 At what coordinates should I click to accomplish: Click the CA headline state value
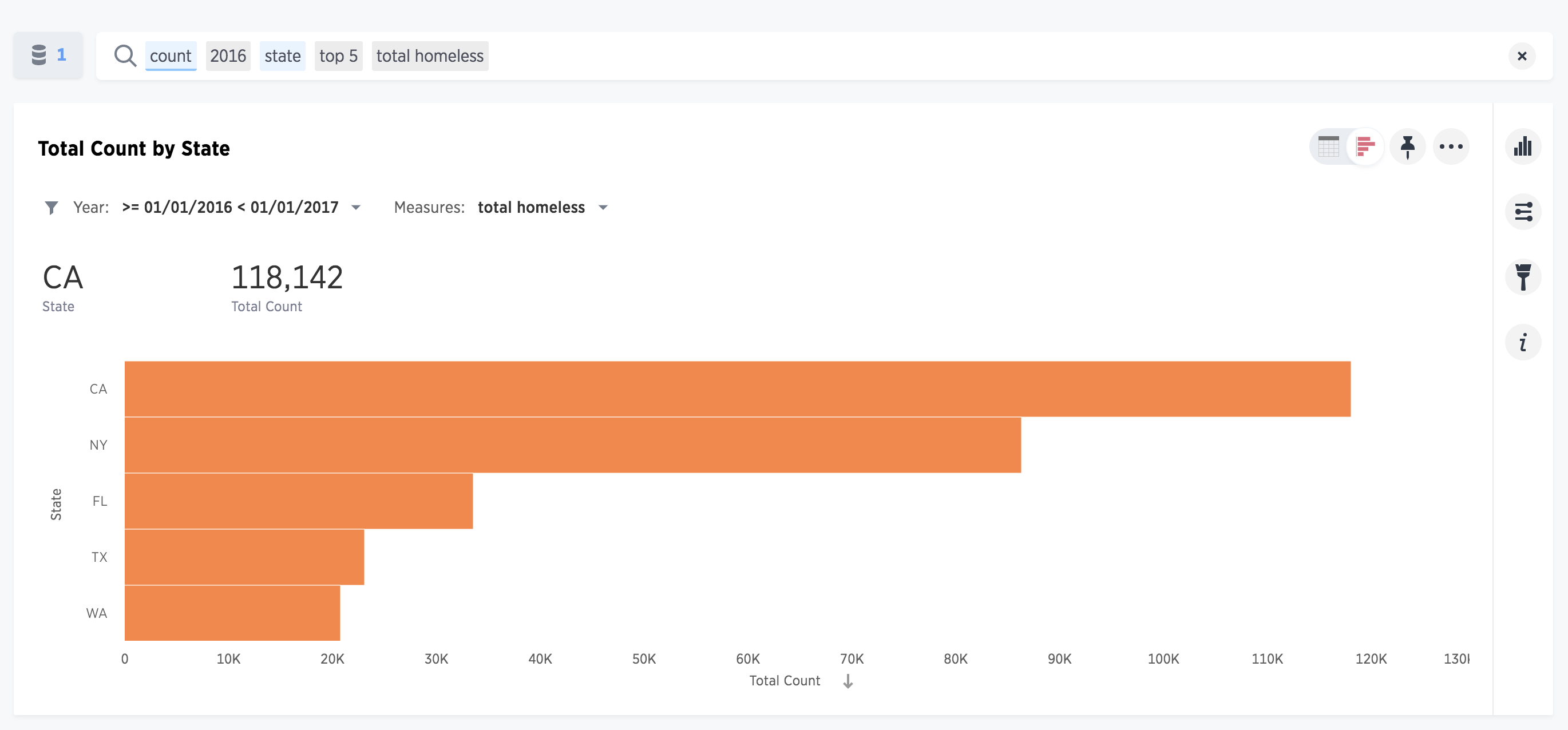coord(63,277)
